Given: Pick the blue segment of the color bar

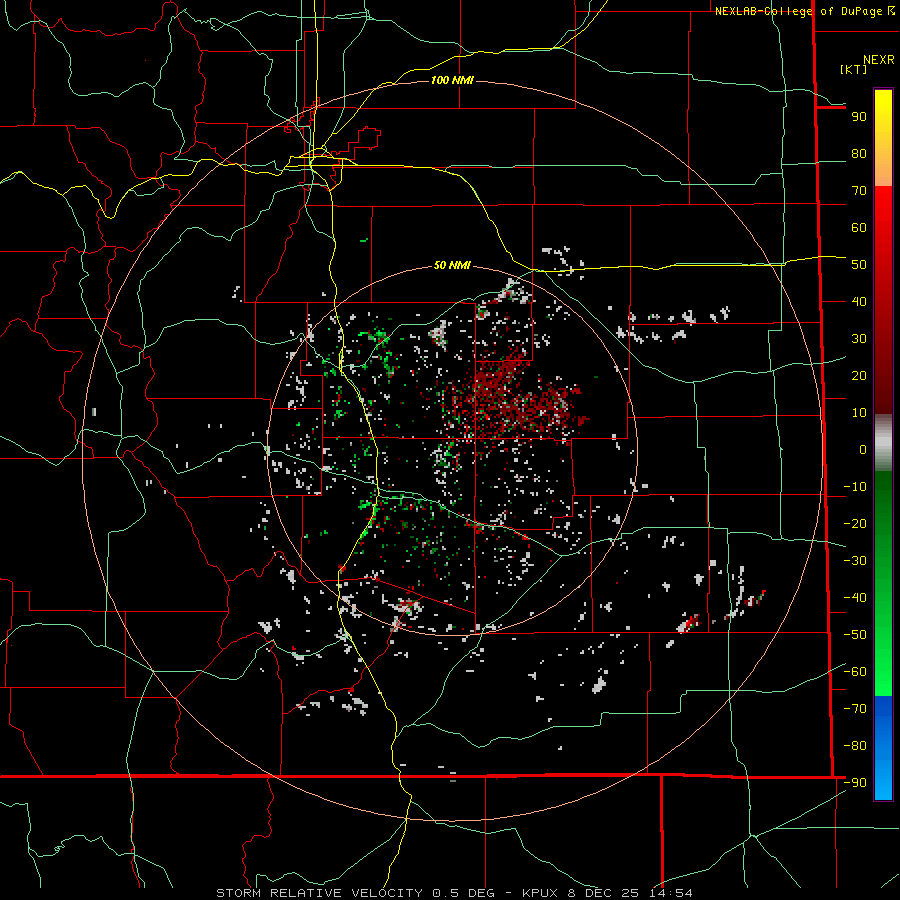Looking at the screenshot, I should click(883, 748).
